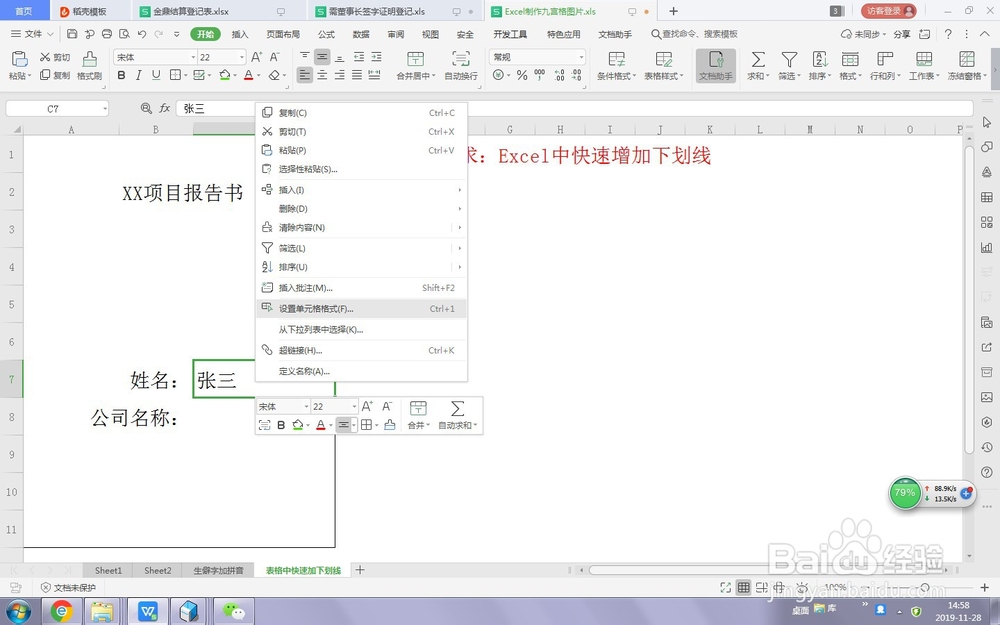Toggle align right in ribbon

tap(339, 75)
